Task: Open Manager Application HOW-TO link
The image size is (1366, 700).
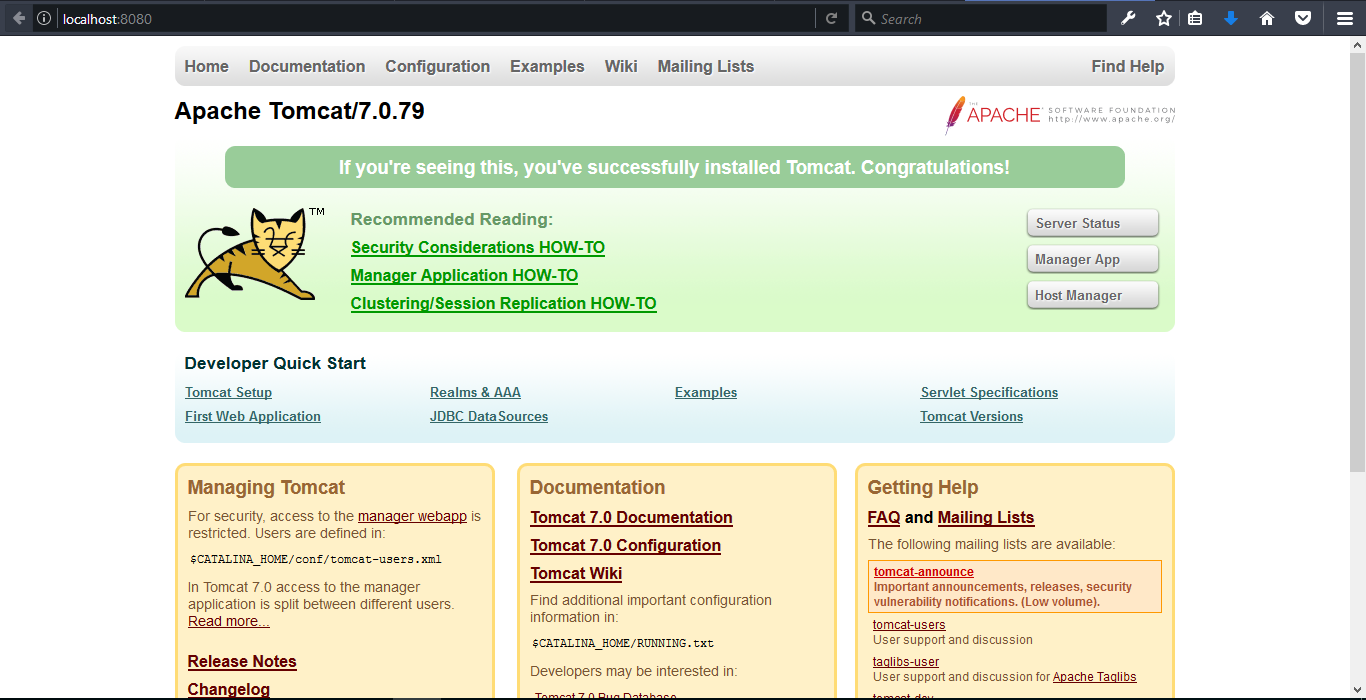Action: [464, 275]
